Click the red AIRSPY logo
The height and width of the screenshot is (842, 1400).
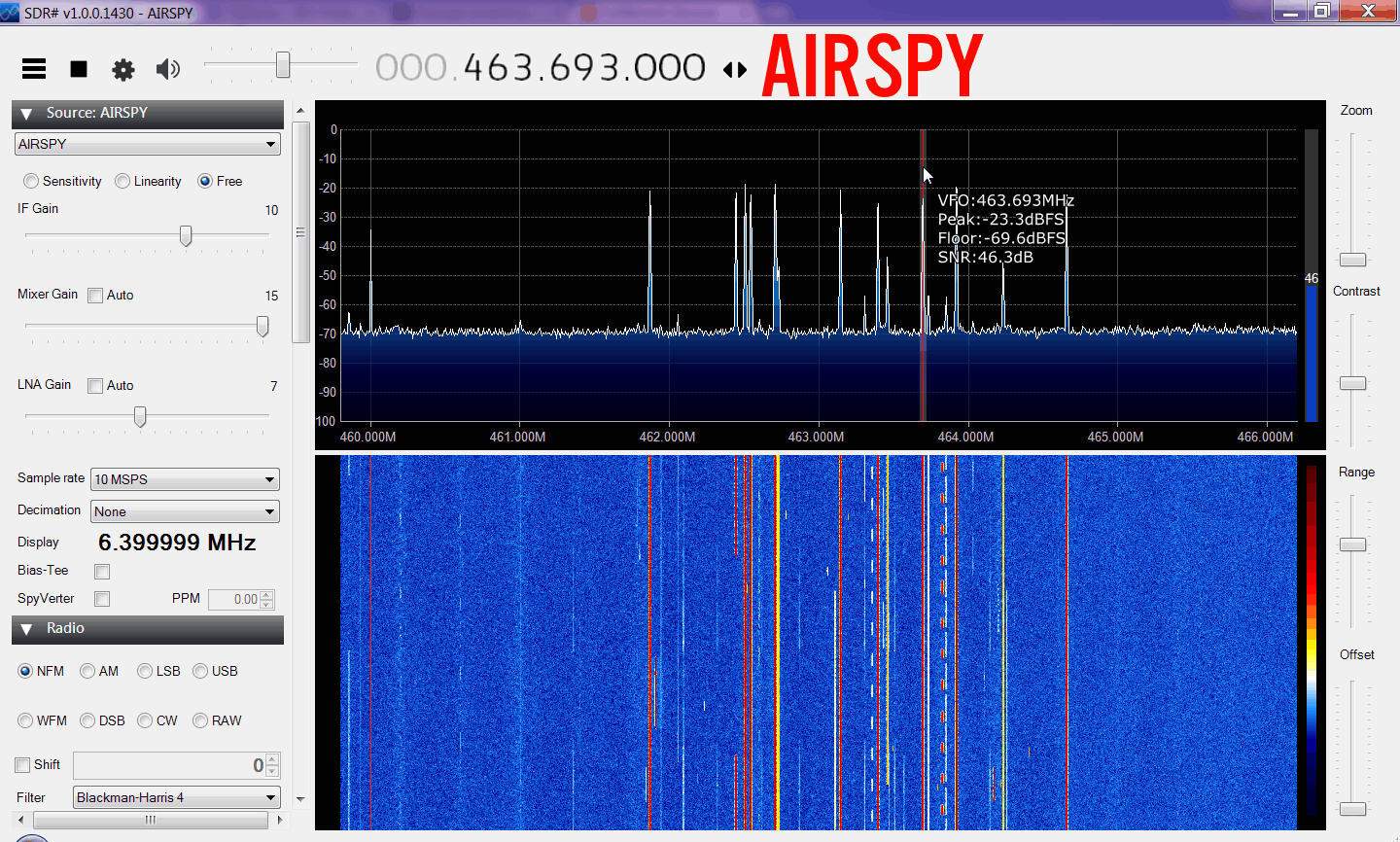click(x=872, y=66)
